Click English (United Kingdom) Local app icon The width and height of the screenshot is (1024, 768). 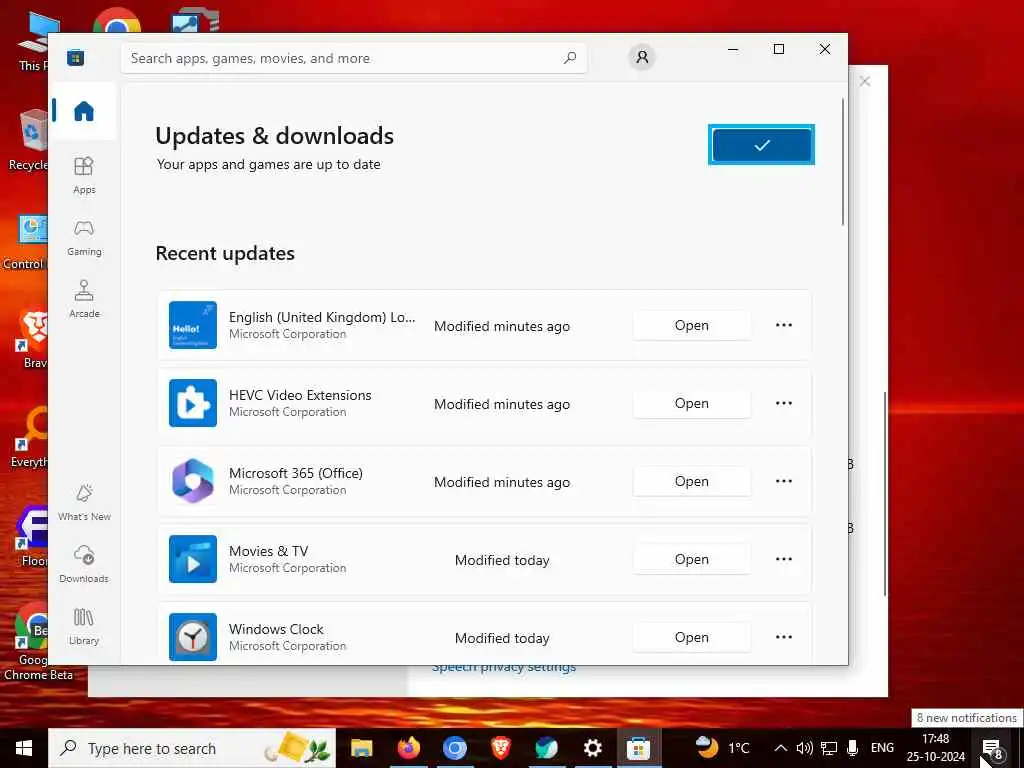pyautogui.click(x=193, y=325)
